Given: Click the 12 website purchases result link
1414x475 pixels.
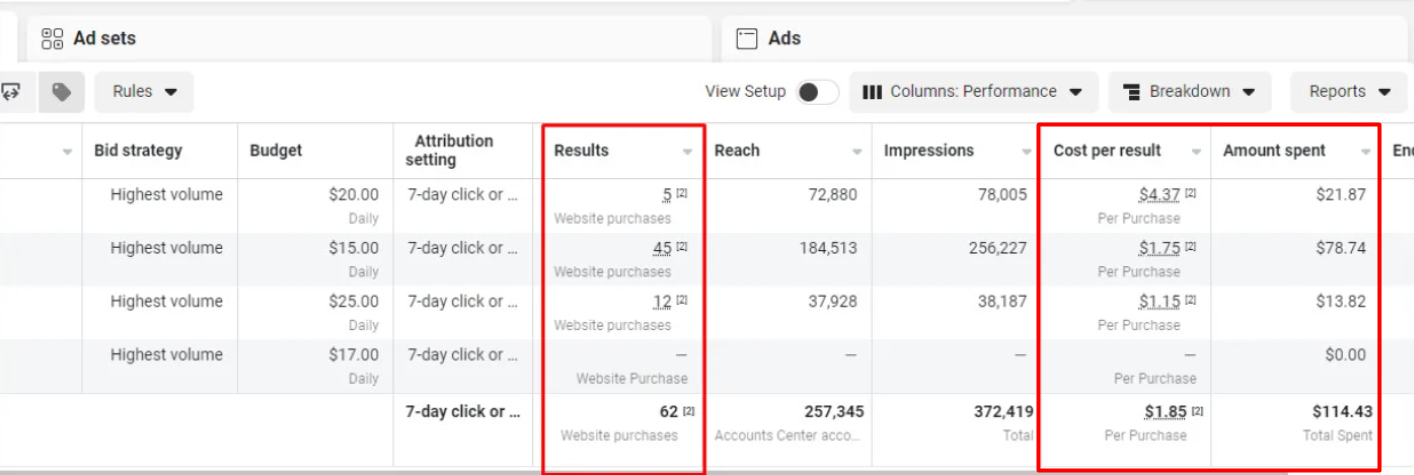Looking at the screenshot, I should [x=662, y=301].
